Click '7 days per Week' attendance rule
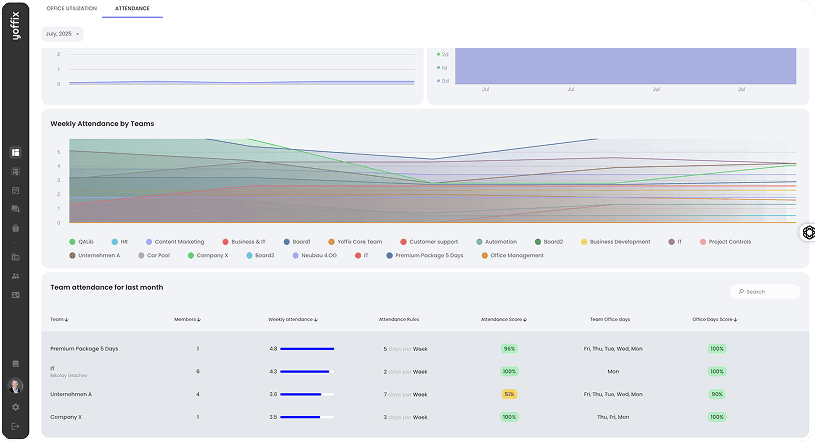The height and width of the screenshot is (441, 815). click(x=405, y=395)
